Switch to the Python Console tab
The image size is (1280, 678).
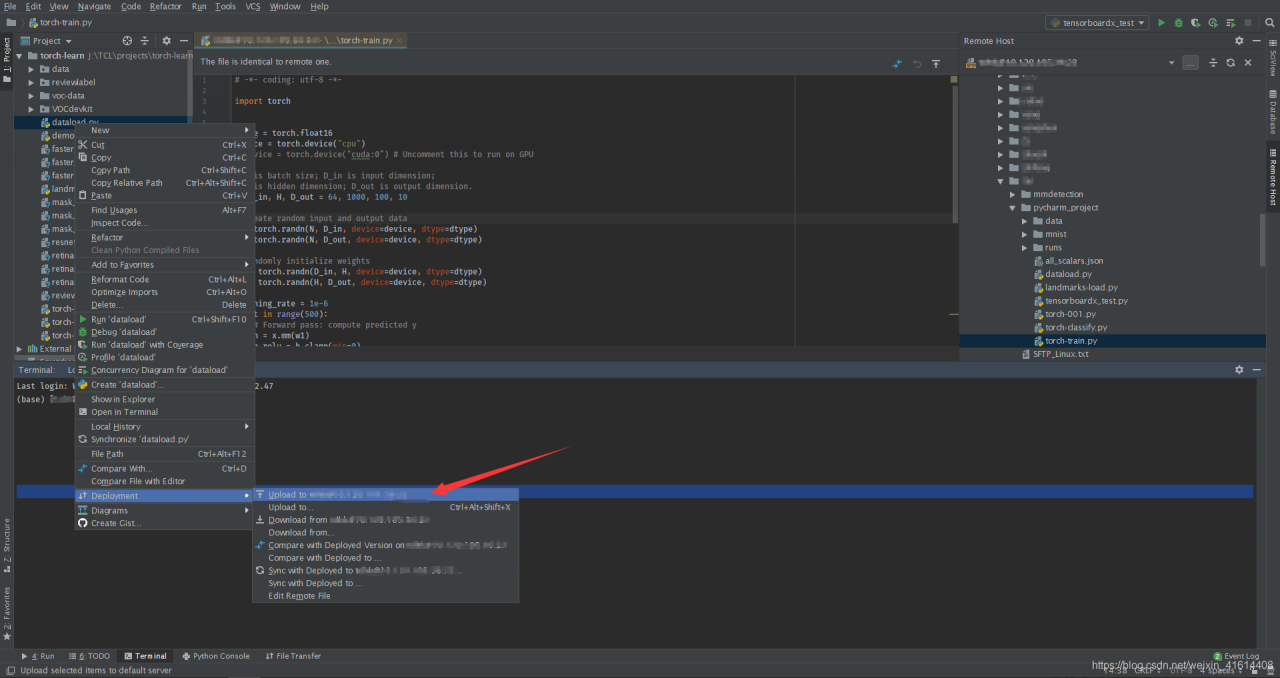pos(220,656)
